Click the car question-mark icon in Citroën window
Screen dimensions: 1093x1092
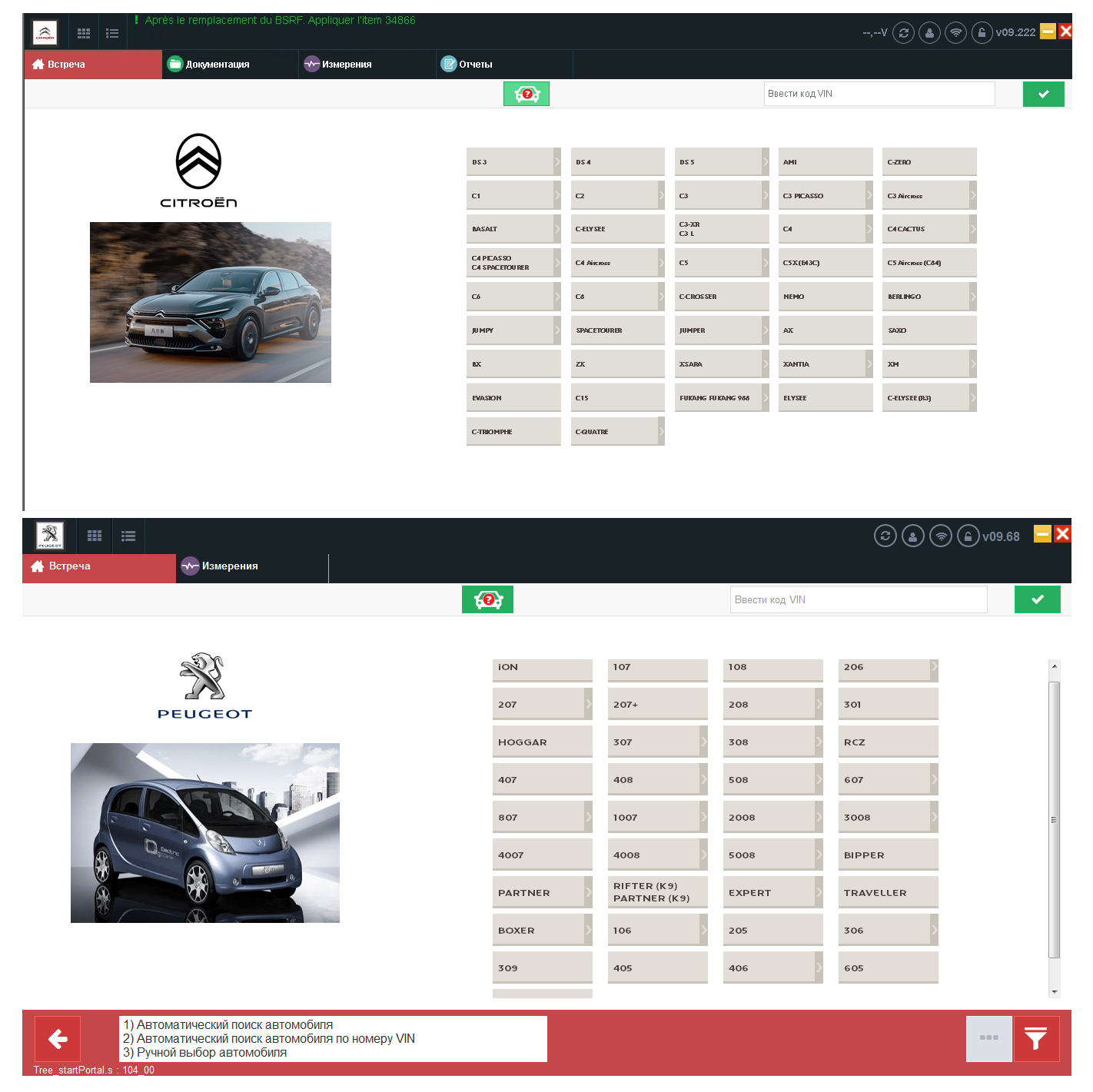pyautogui.click(x=527, y=94)
